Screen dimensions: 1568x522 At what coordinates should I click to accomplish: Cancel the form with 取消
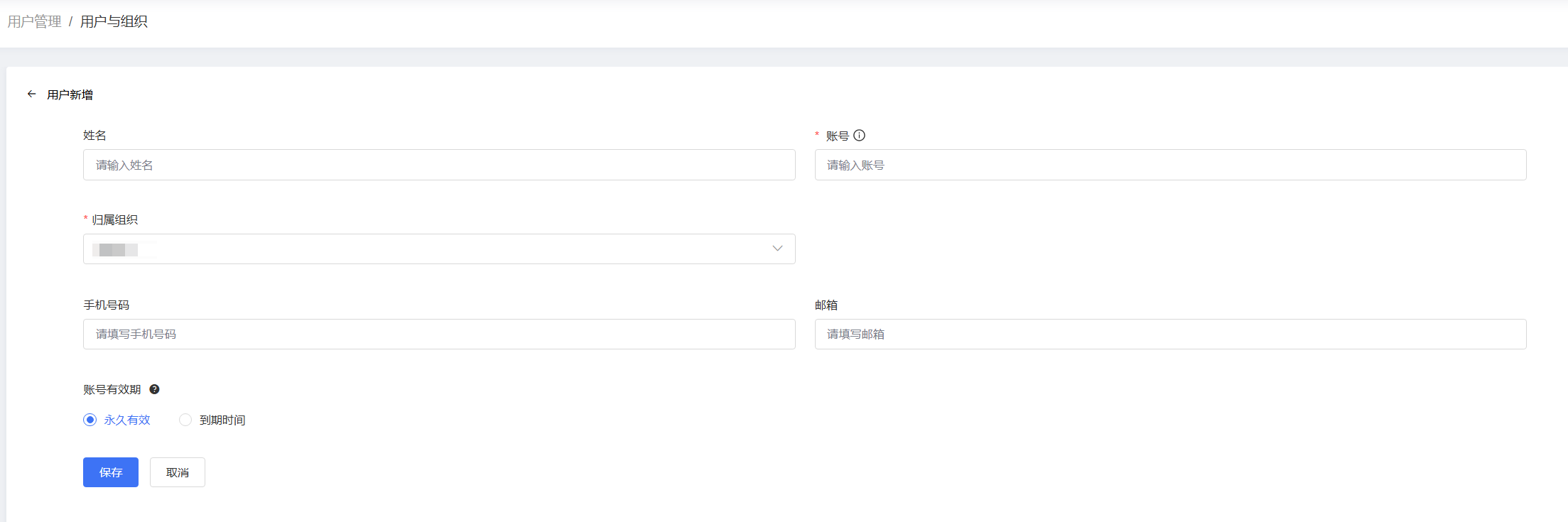[x=178, y=472]
